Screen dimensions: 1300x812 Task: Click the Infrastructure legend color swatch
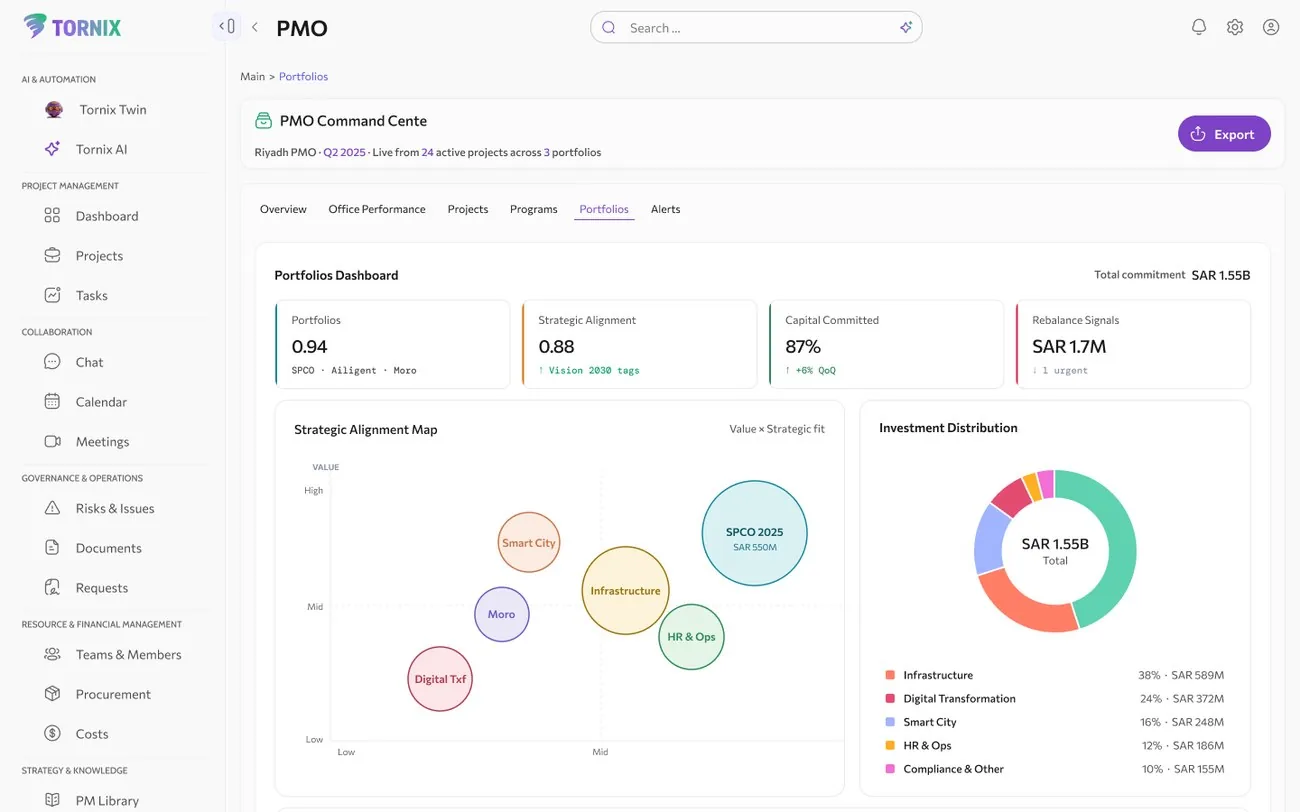(890, 675)
